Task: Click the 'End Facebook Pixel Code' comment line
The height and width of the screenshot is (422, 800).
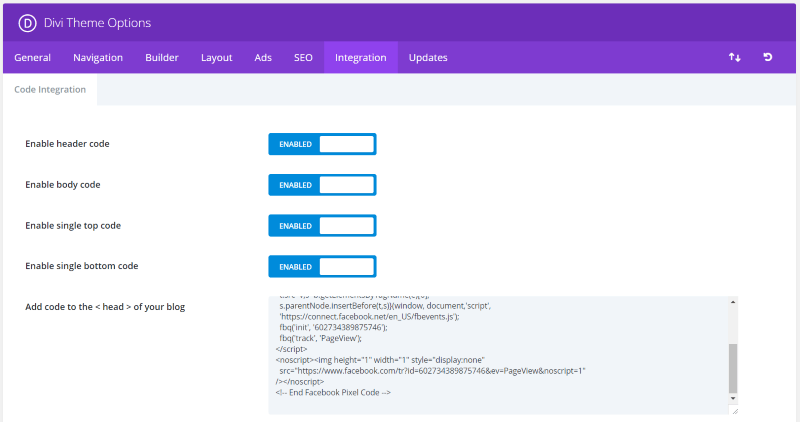Action: click(x=333, y=392)
